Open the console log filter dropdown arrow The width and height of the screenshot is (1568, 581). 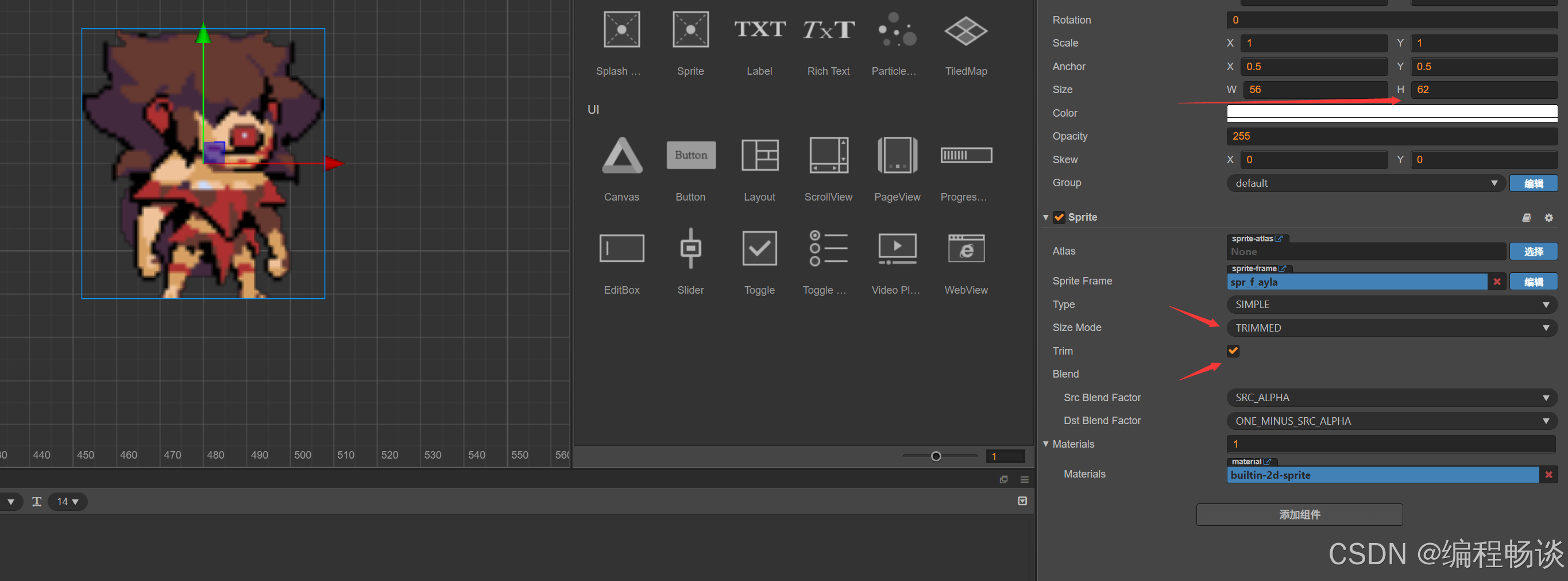pyautogui.click(x=11, y=502)
